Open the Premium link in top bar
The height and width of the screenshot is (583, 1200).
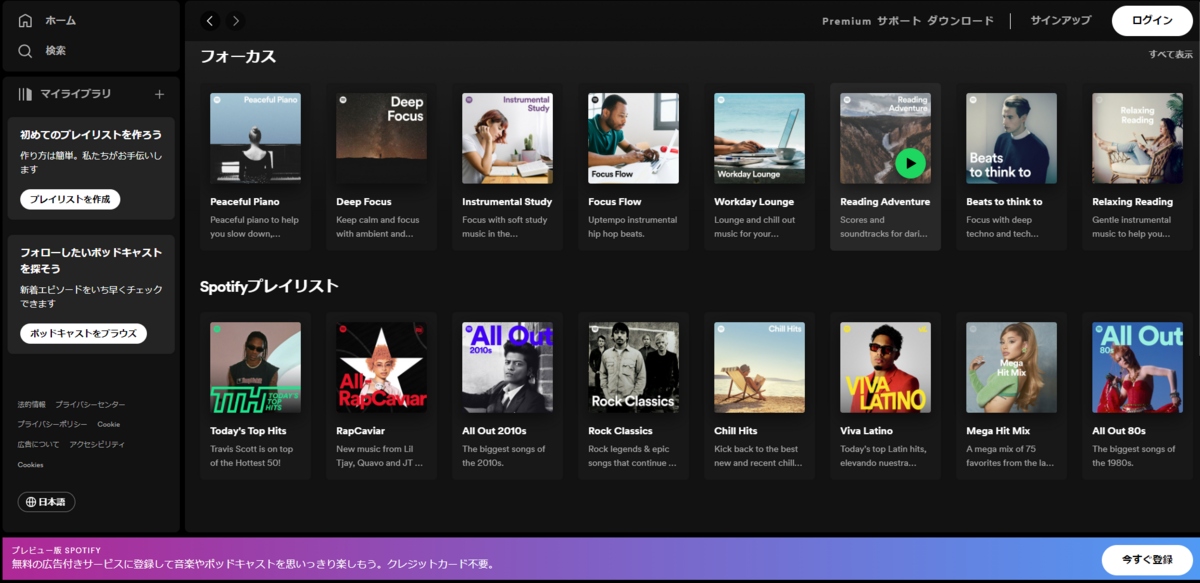pos(846,21)
